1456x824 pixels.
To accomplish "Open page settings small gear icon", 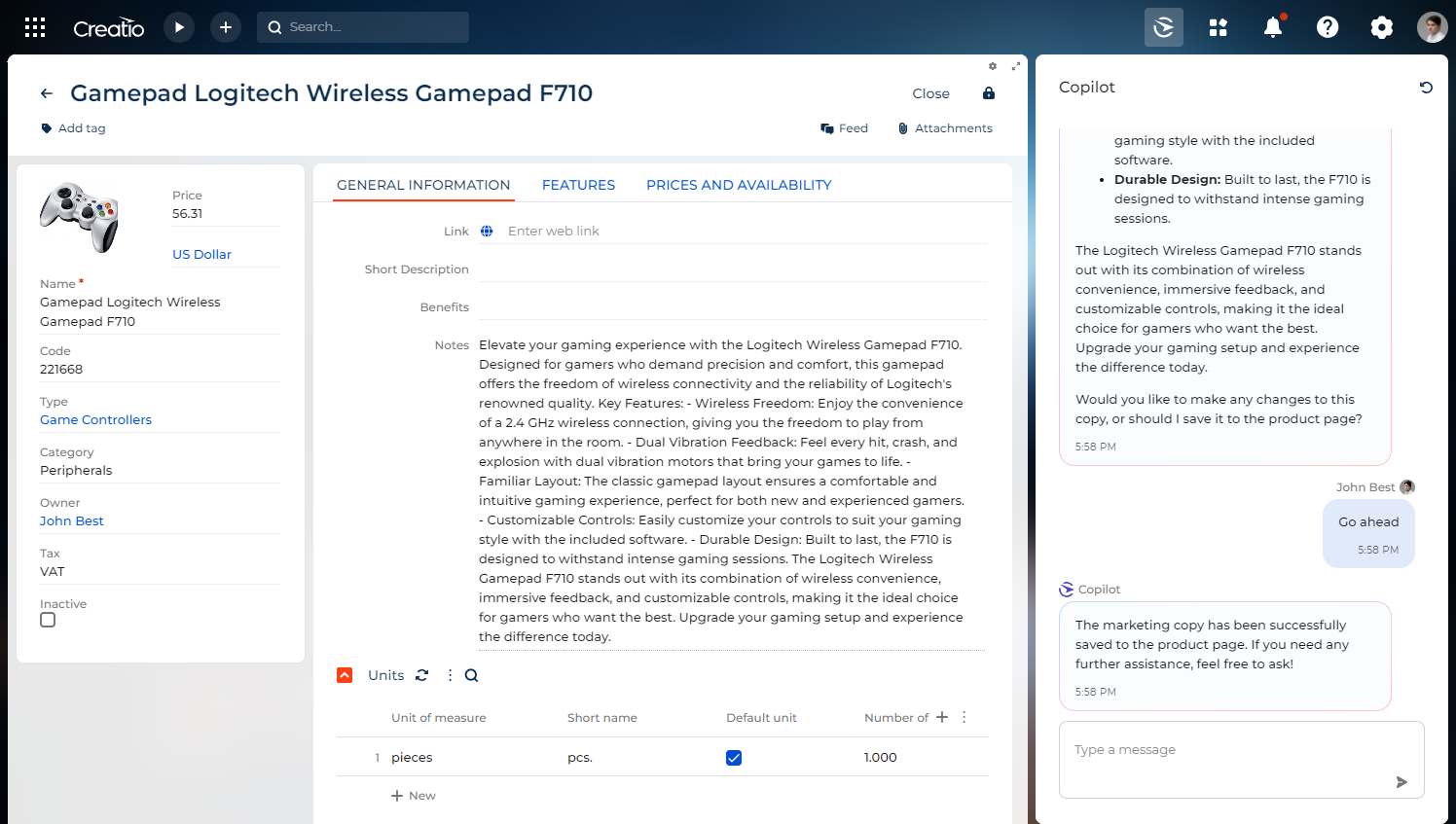I will coord(993,66).
